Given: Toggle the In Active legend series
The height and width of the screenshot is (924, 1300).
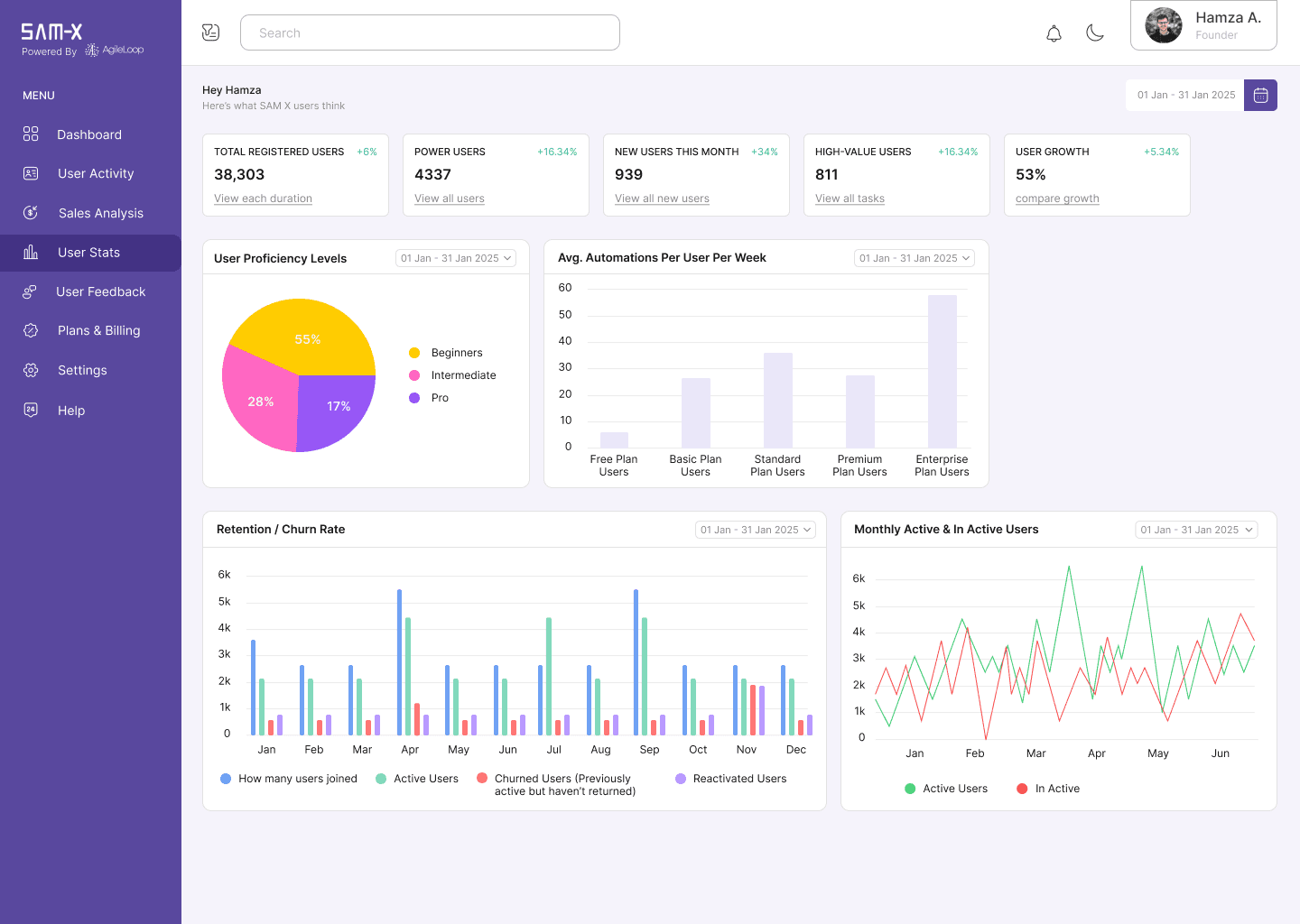Looking at the screenshot, I should 1048,789.
